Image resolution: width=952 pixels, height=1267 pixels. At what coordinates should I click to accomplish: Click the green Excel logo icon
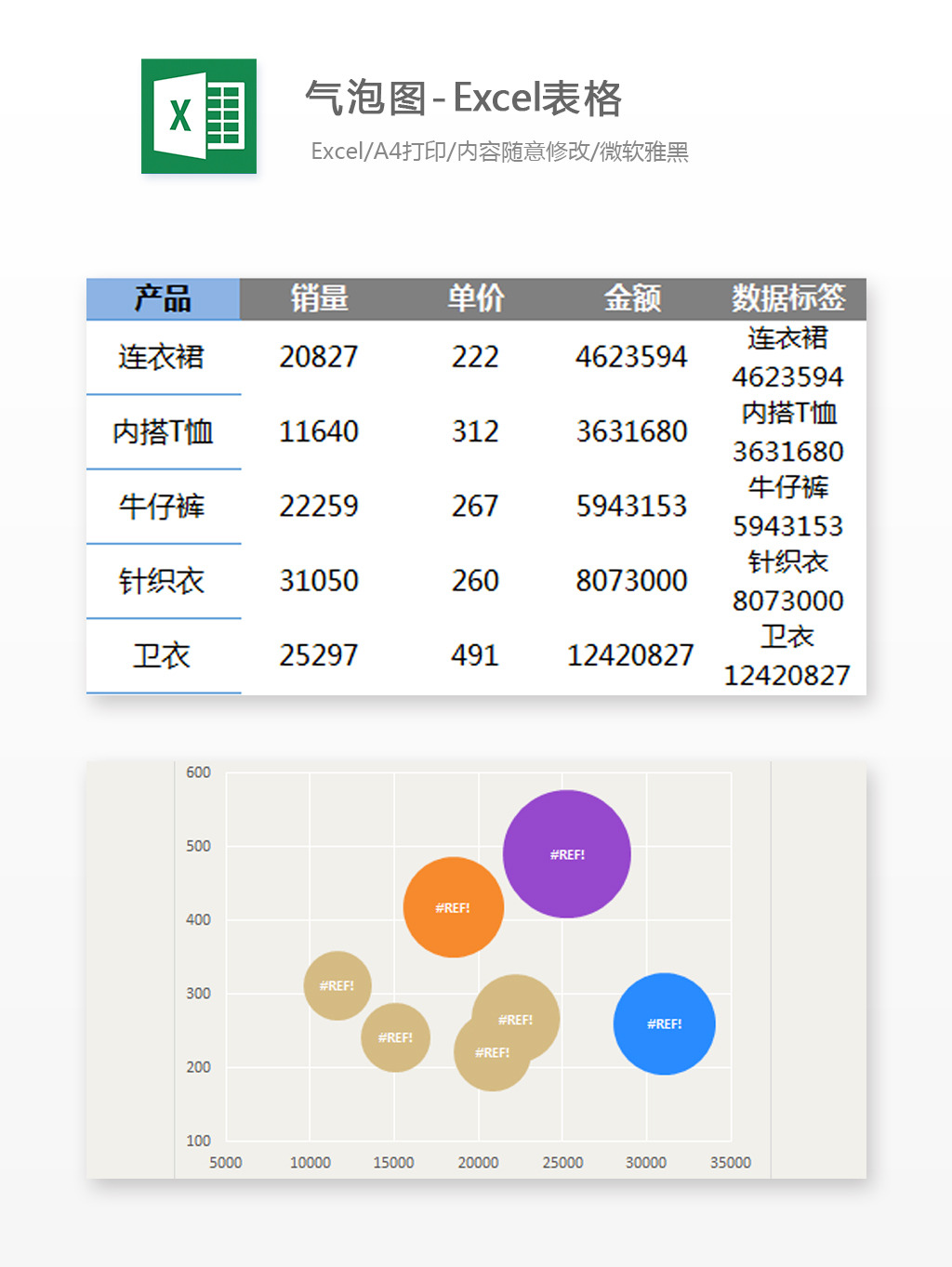(199, 116)
